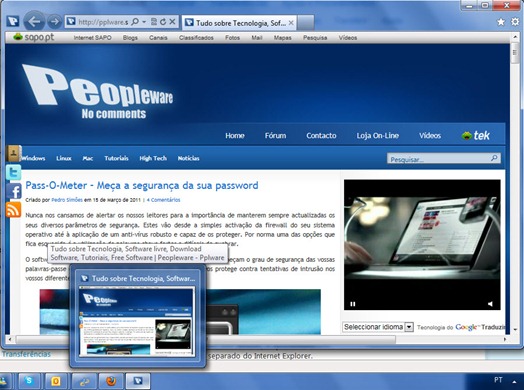
Task: Click the laptop video player area
Action: [422, 244]
